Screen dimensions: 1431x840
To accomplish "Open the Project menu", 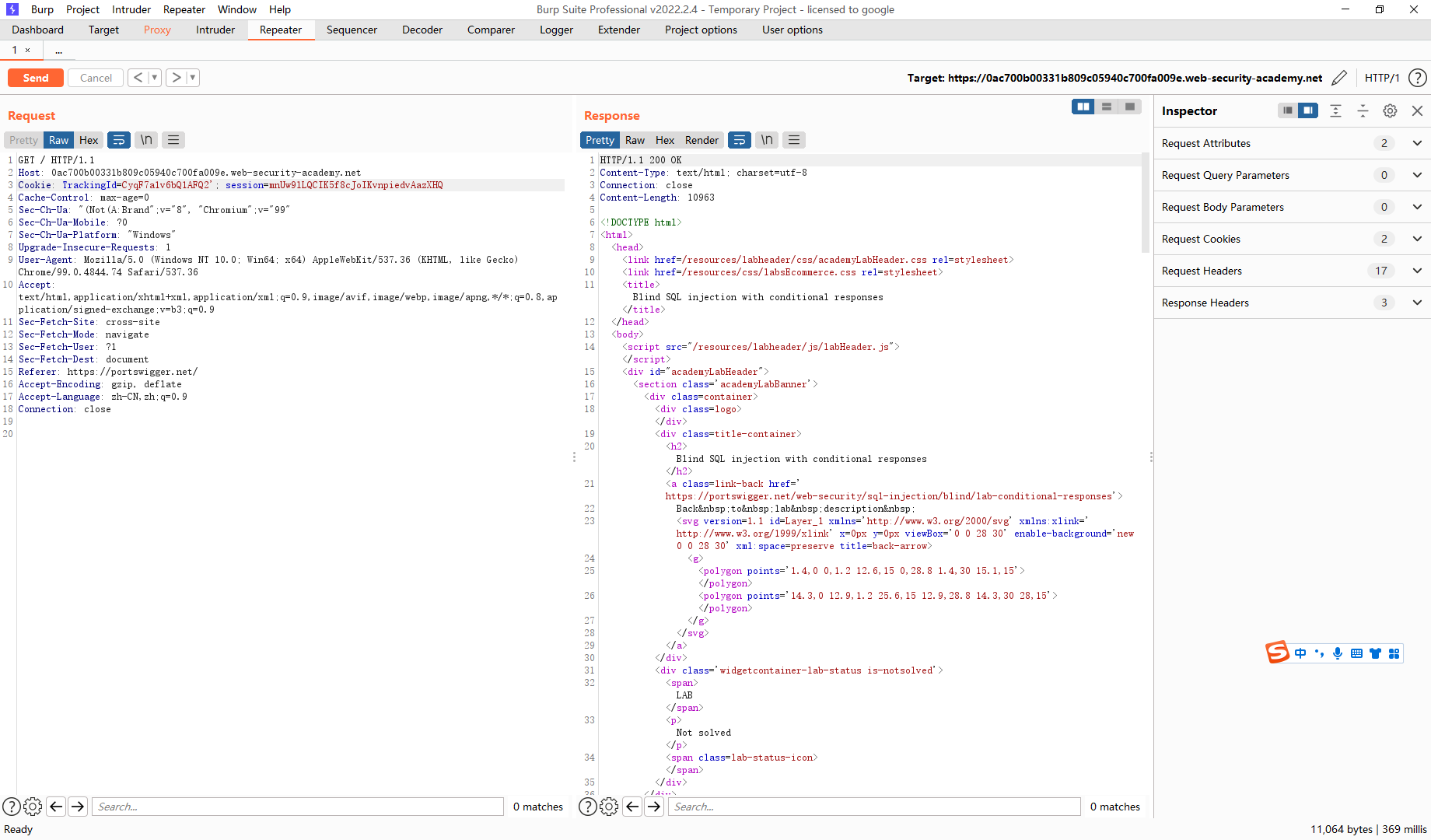I will [x=82, y=9].
